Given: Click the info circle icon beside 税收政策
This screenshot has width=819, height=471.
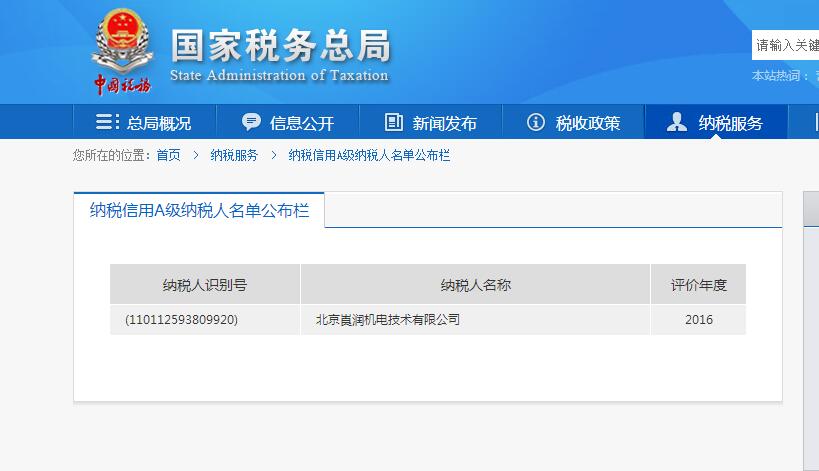Looking at the screenshot, I should pos(535,122).
